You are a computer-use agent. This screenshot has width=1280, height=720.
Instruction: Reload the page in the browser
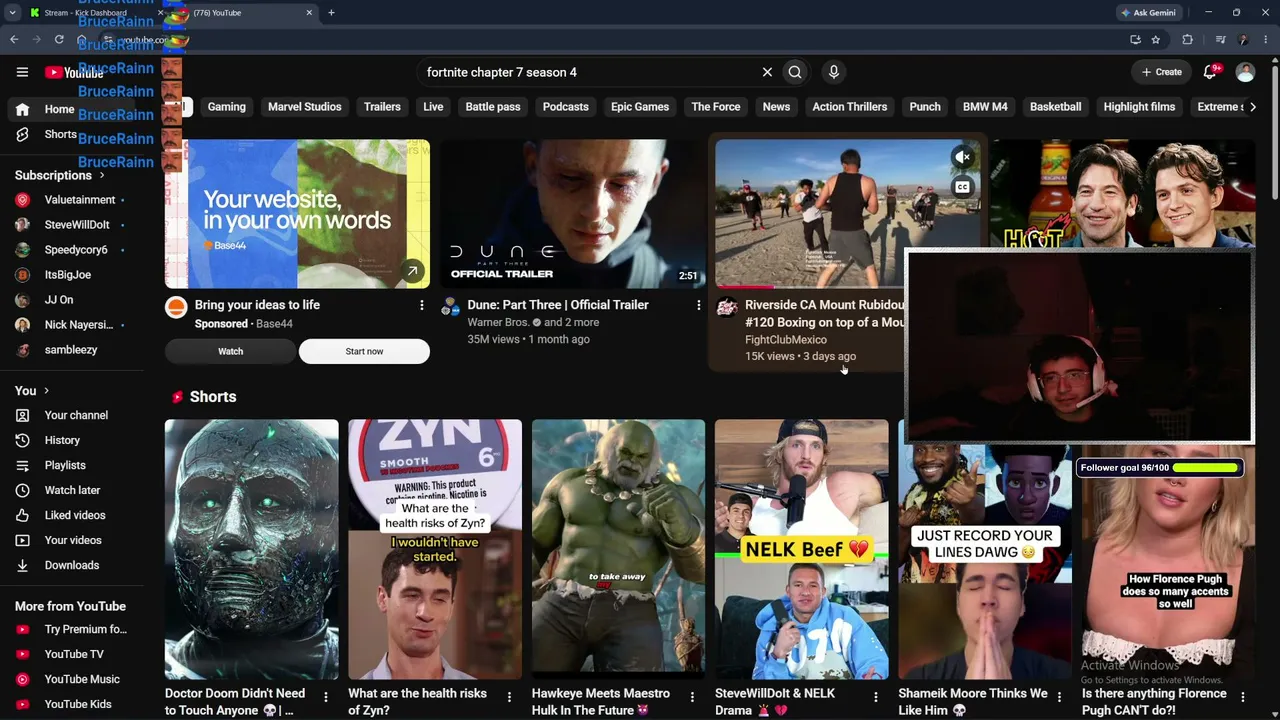click(x=59, y=40)
